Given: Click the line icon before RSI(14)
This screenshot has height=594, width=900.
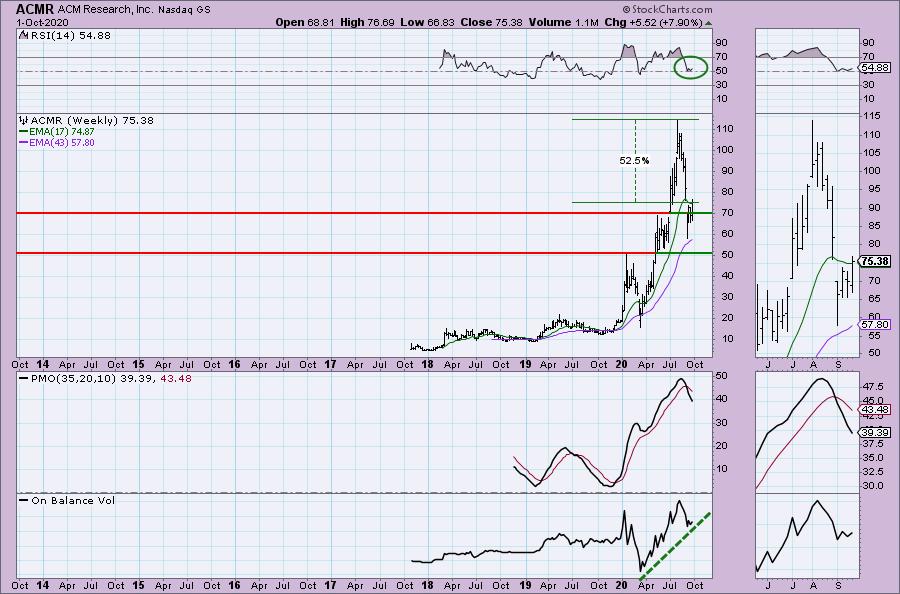Looking at the screenshot, I should point(24,34).
